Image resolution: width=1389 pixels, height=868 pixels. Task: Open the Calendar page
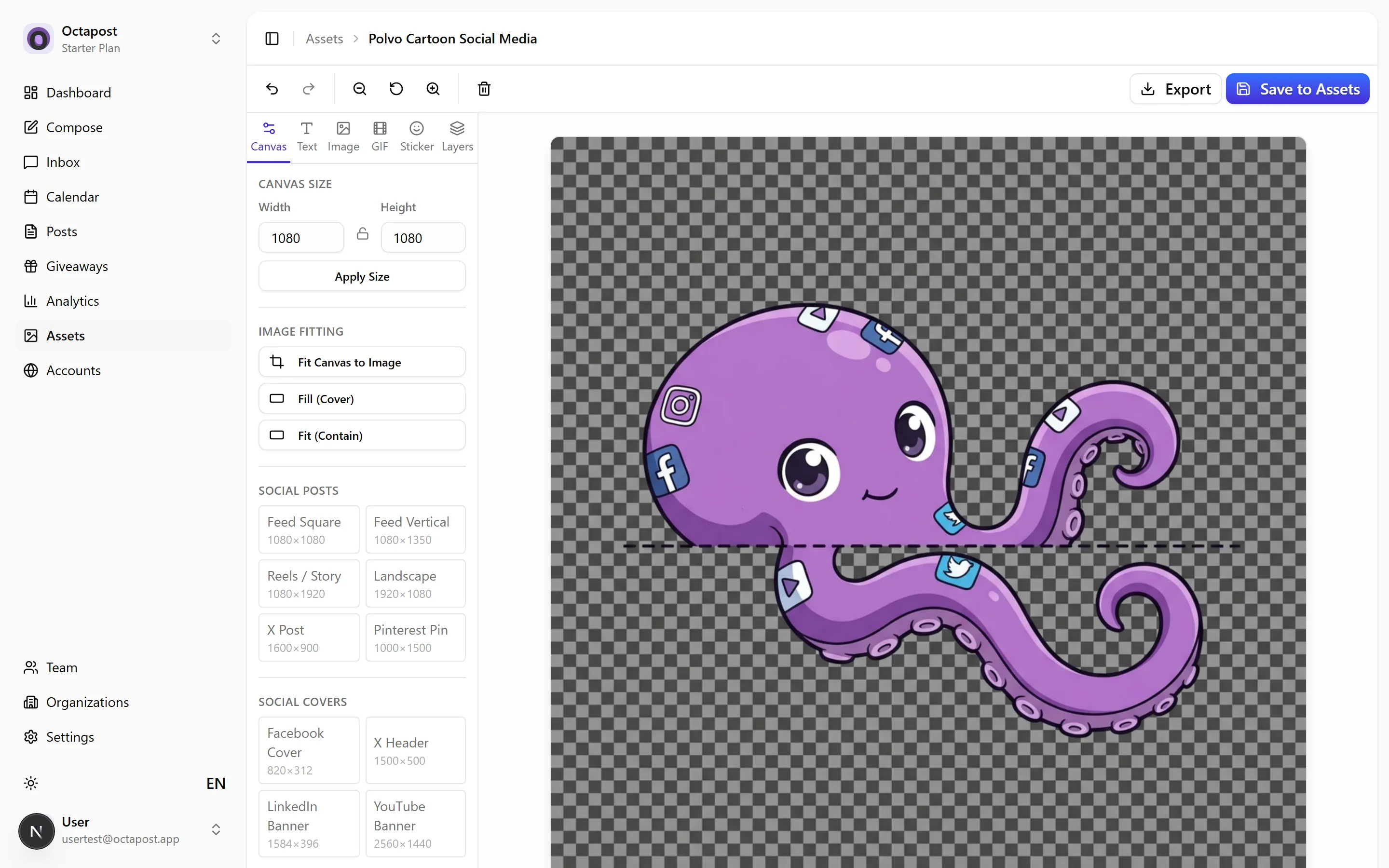tap(123, 197)
